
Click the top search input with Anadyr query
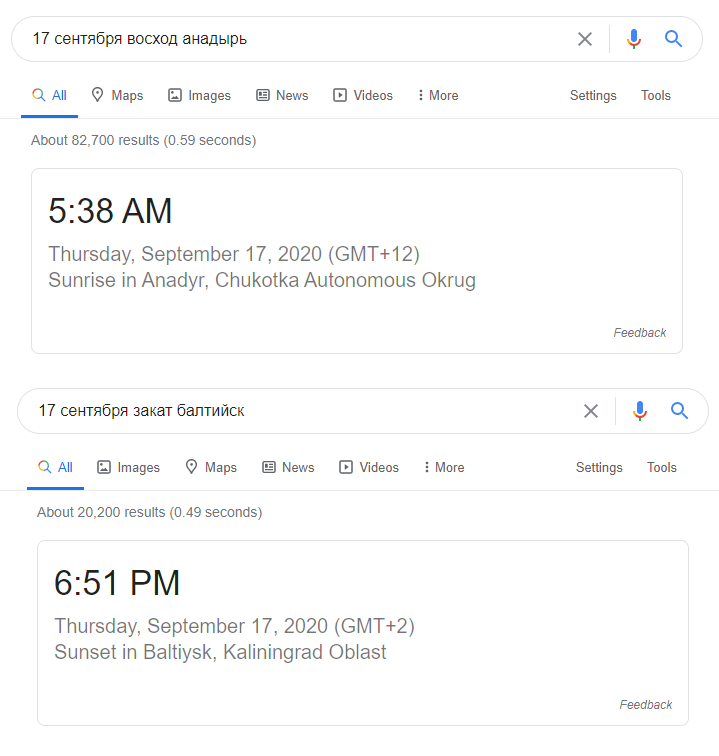(290, 39)
